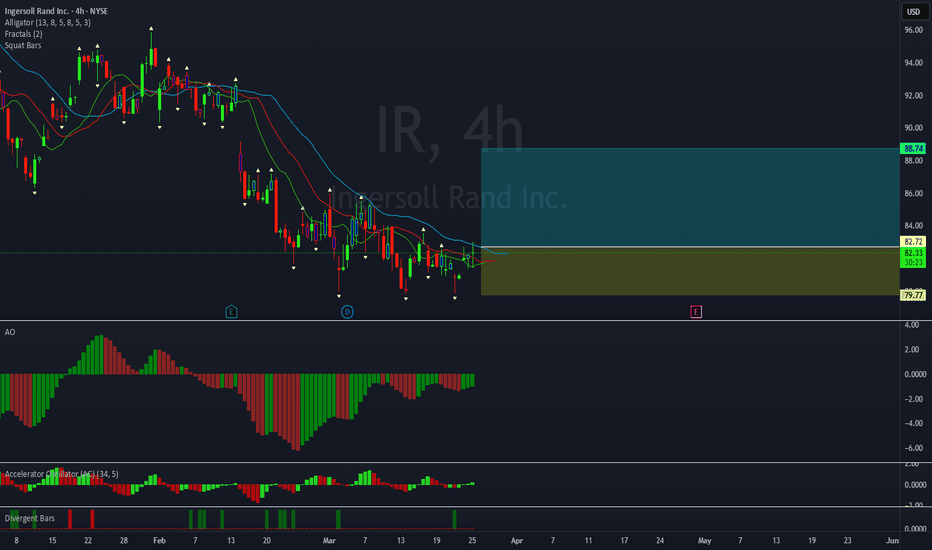
Task: Select the olive stop-loss zone of the position
Action: pyautogui.click(x=690, y=271)
